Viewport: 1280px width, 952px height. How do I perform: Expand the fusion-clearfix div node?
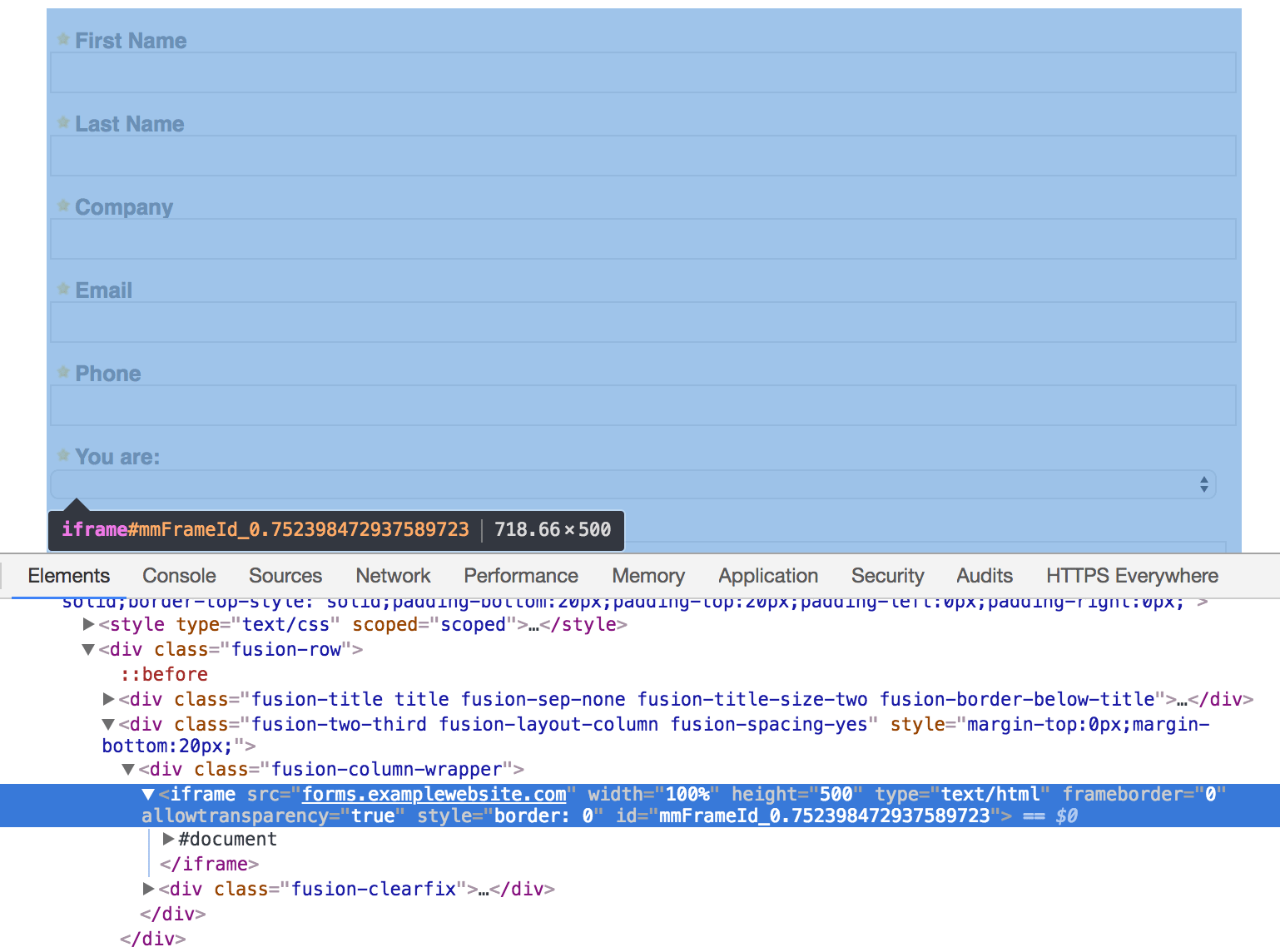point(148,889)
